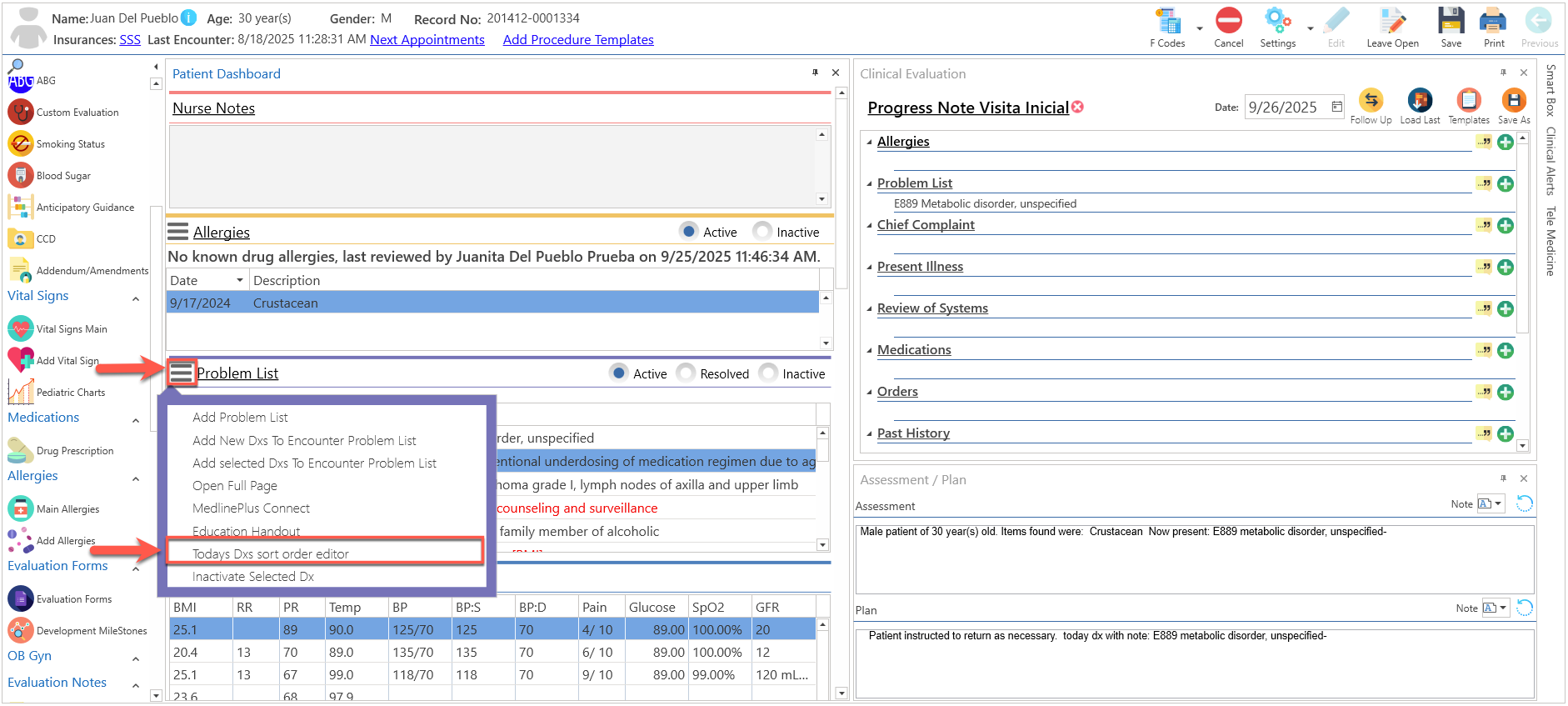The image size is (1568, 706).
Task: Click in the Plan text box
Action: (x=1194, y=663)
